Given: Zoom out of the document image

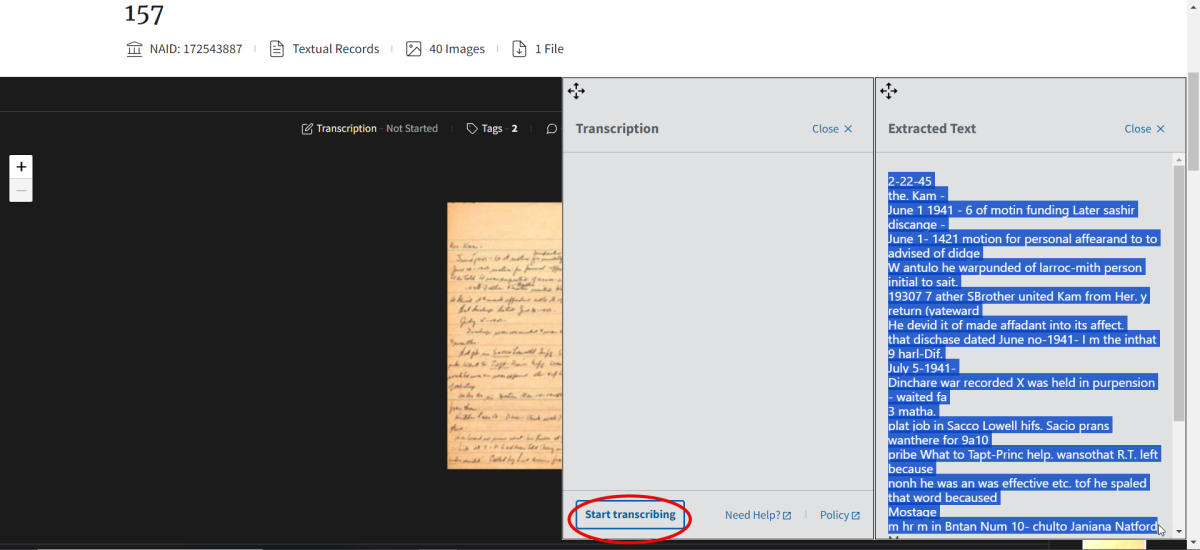Looking at the screenshot, I should 21,190.
